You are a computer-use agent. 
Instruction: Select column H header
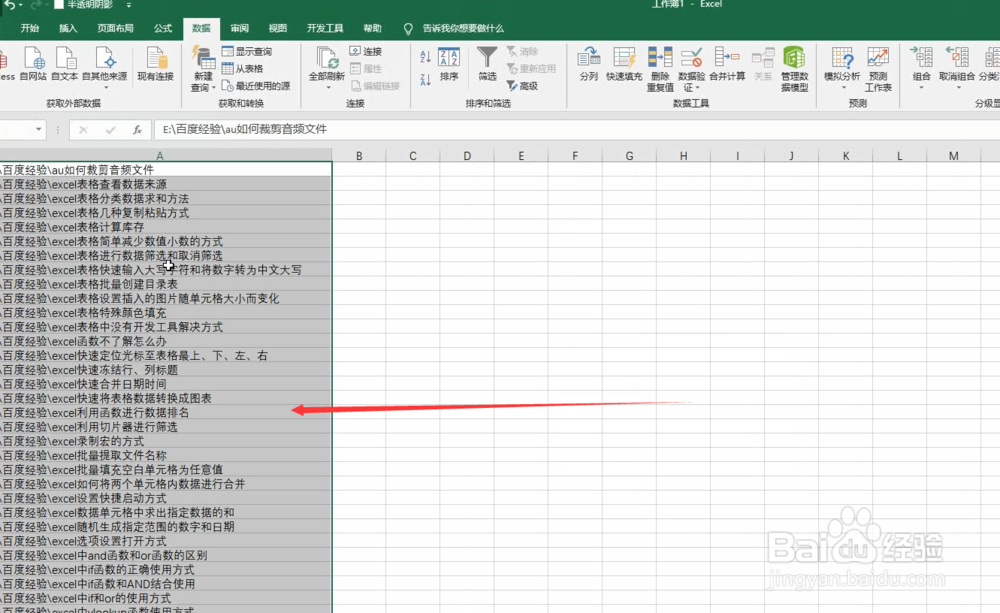click(683, 156)
